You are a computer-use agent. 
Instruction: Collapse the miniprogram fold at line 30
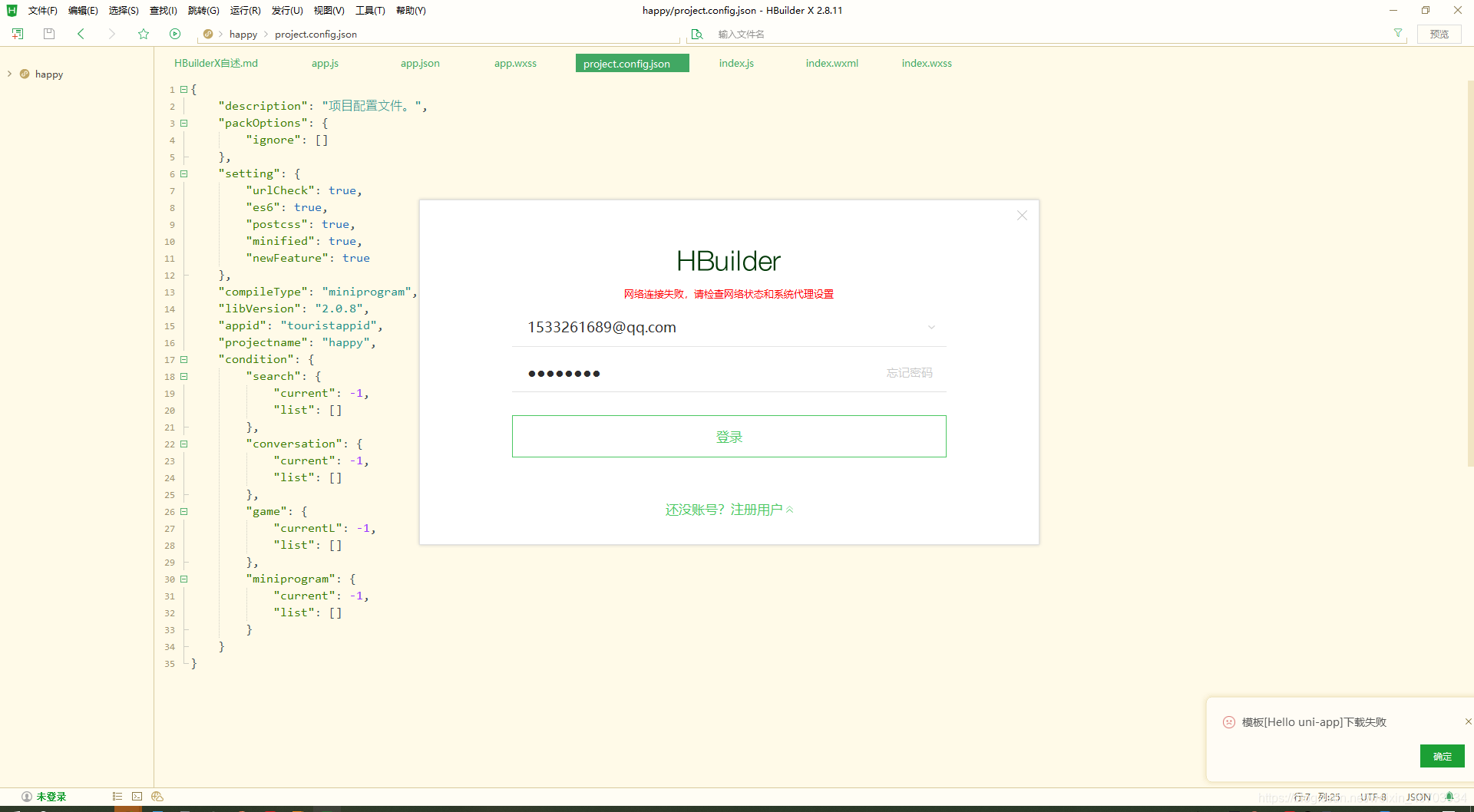click(x=184, y=579)
